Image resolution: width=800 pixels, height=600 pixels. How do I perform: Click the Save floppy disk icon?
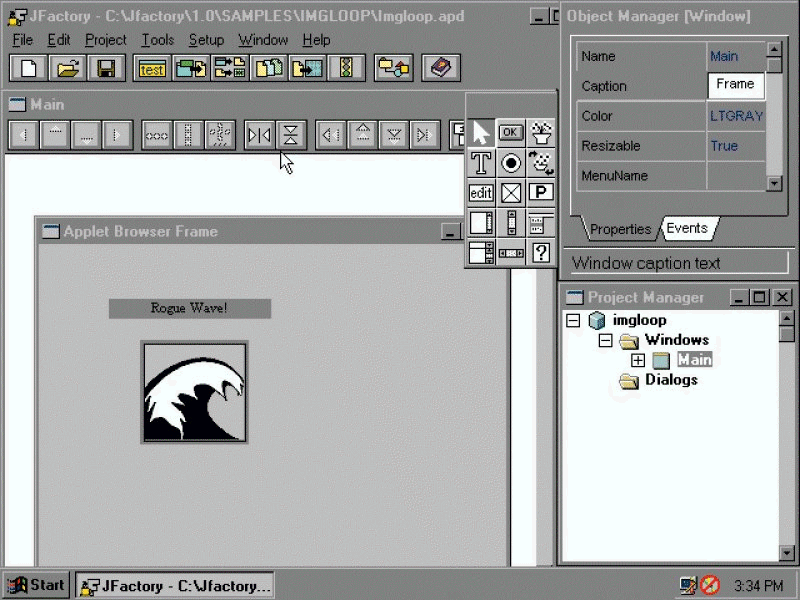pos(105,68)
